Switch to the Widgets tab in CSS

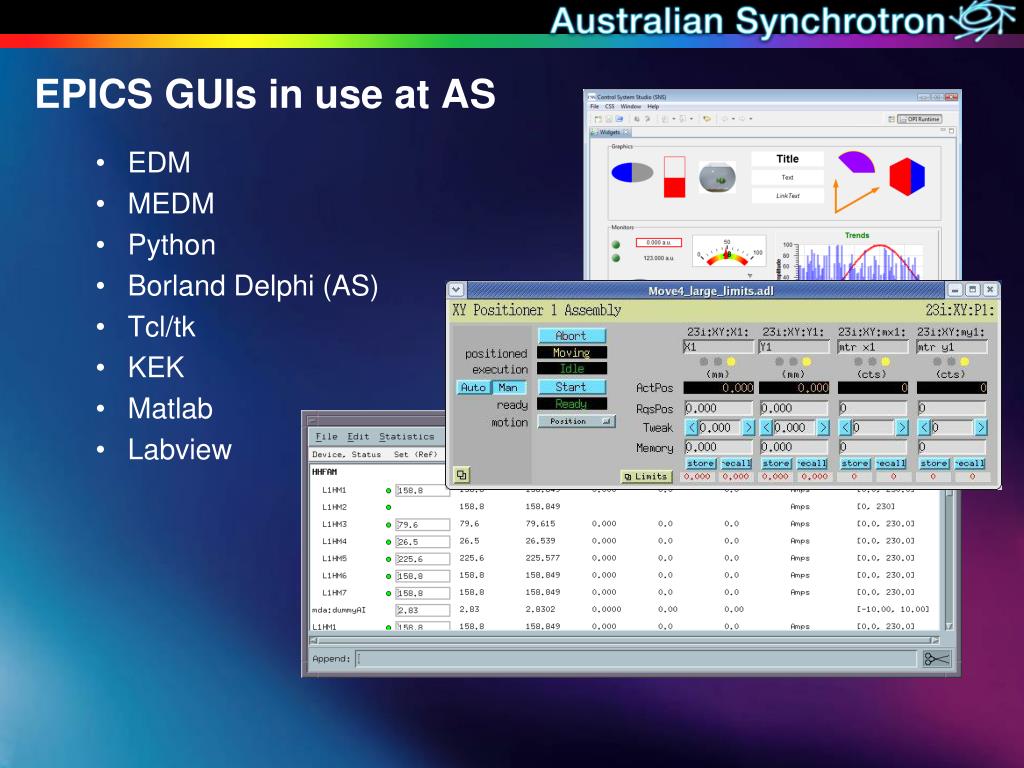(x=610, y=133)
